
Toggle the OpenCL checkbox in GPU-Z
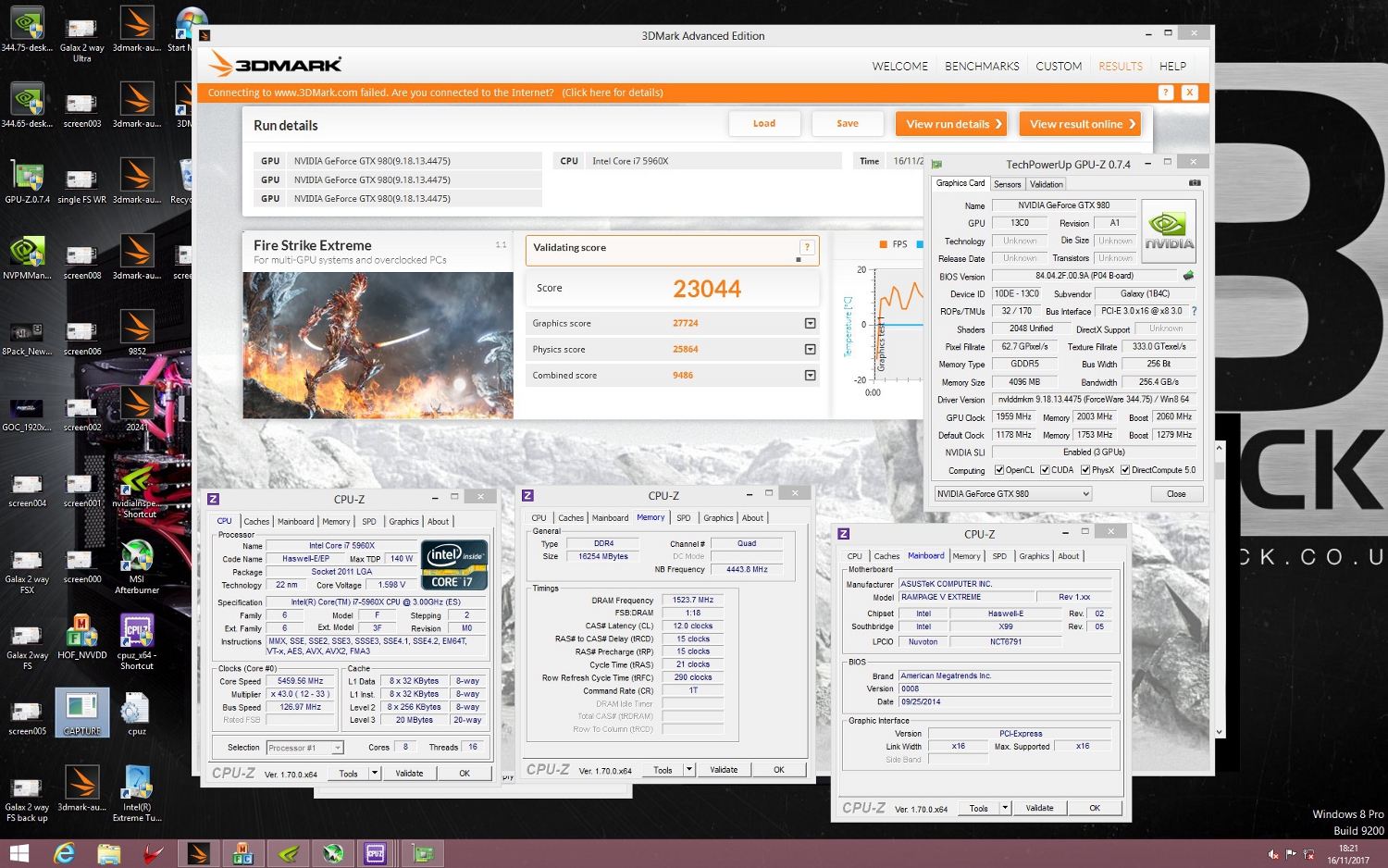999,470
